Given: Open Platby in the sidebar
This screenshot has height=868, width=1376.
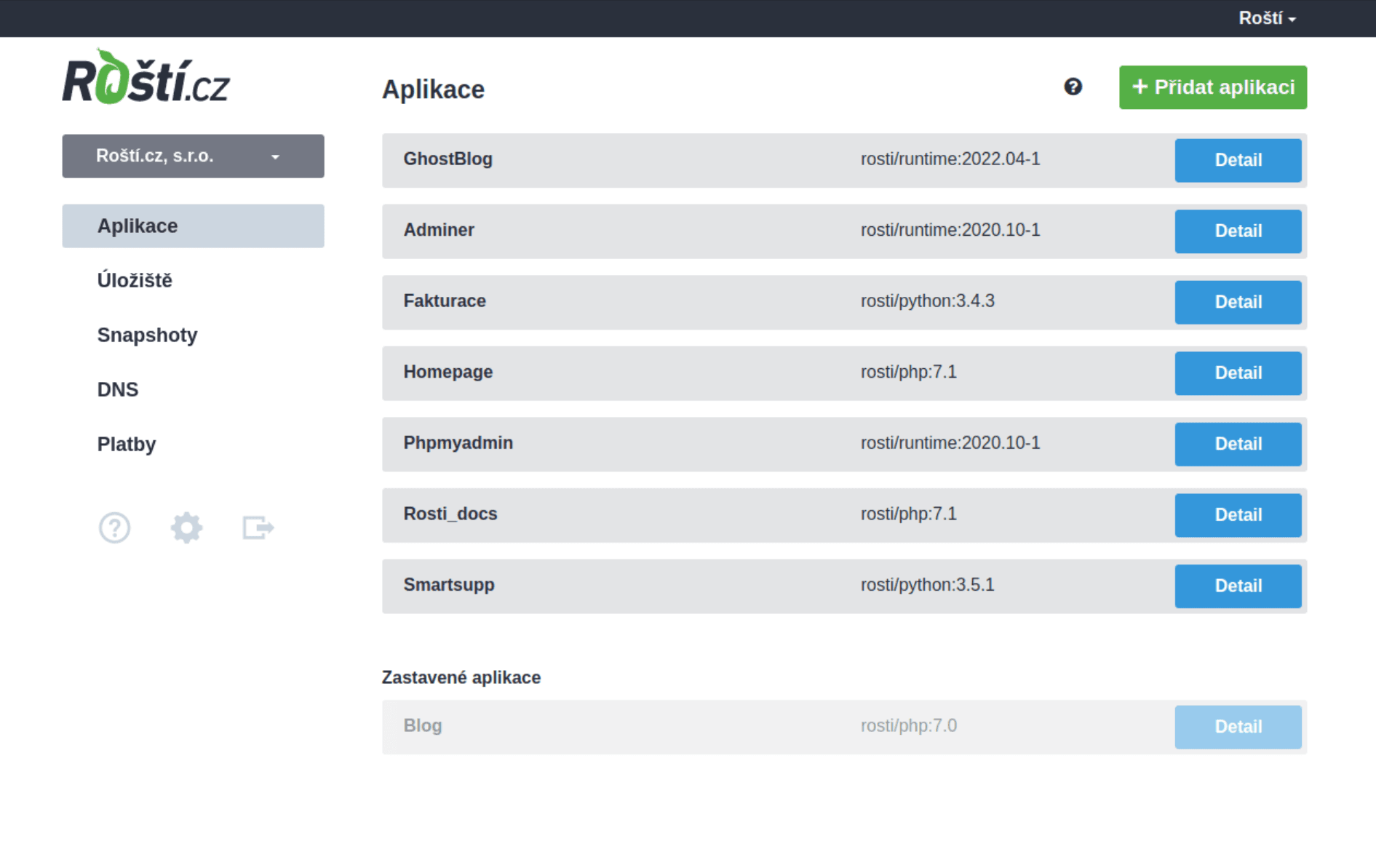Looking at the screenshot, I should pos(127,445).
